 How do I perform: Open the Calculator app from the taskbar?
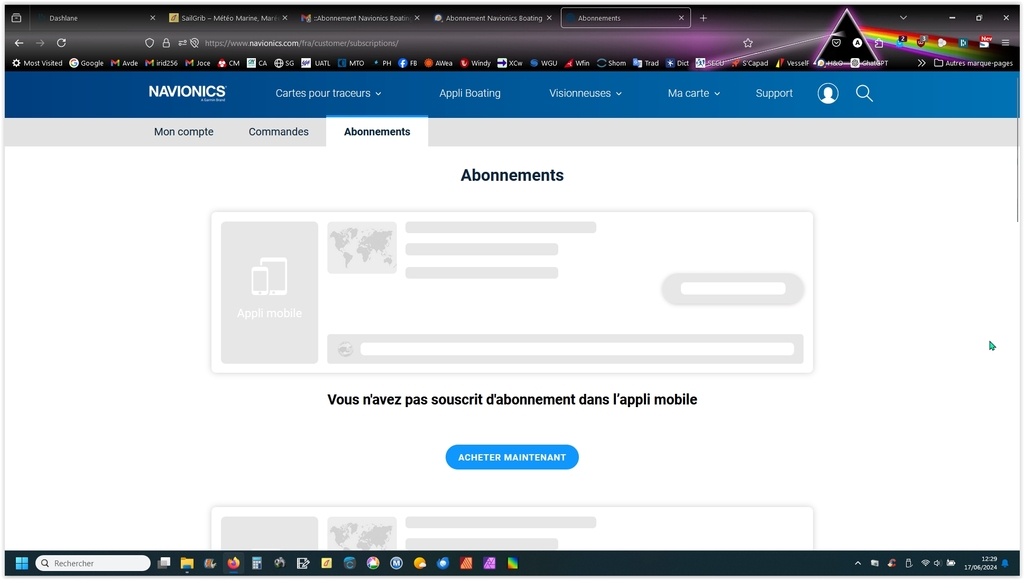pyautogui.click(x=257, y=563)
